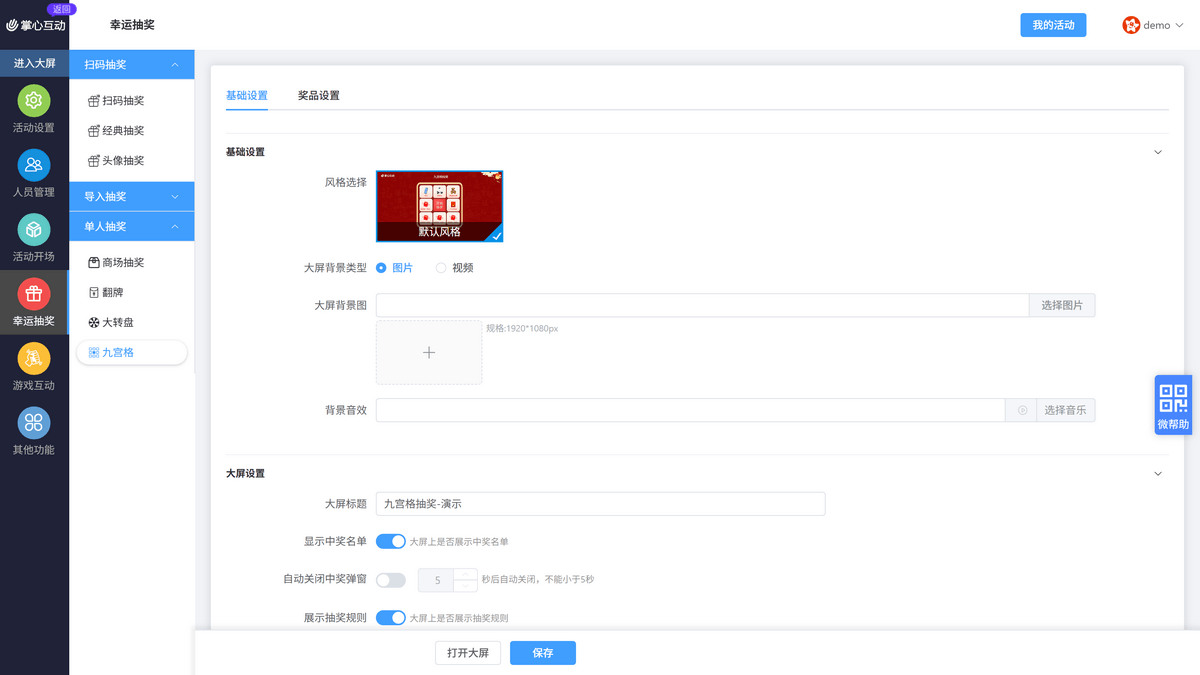Collapse the 基础设置 section chevron
This screenshot has height=675, width=1200.
coord(1158,152)
